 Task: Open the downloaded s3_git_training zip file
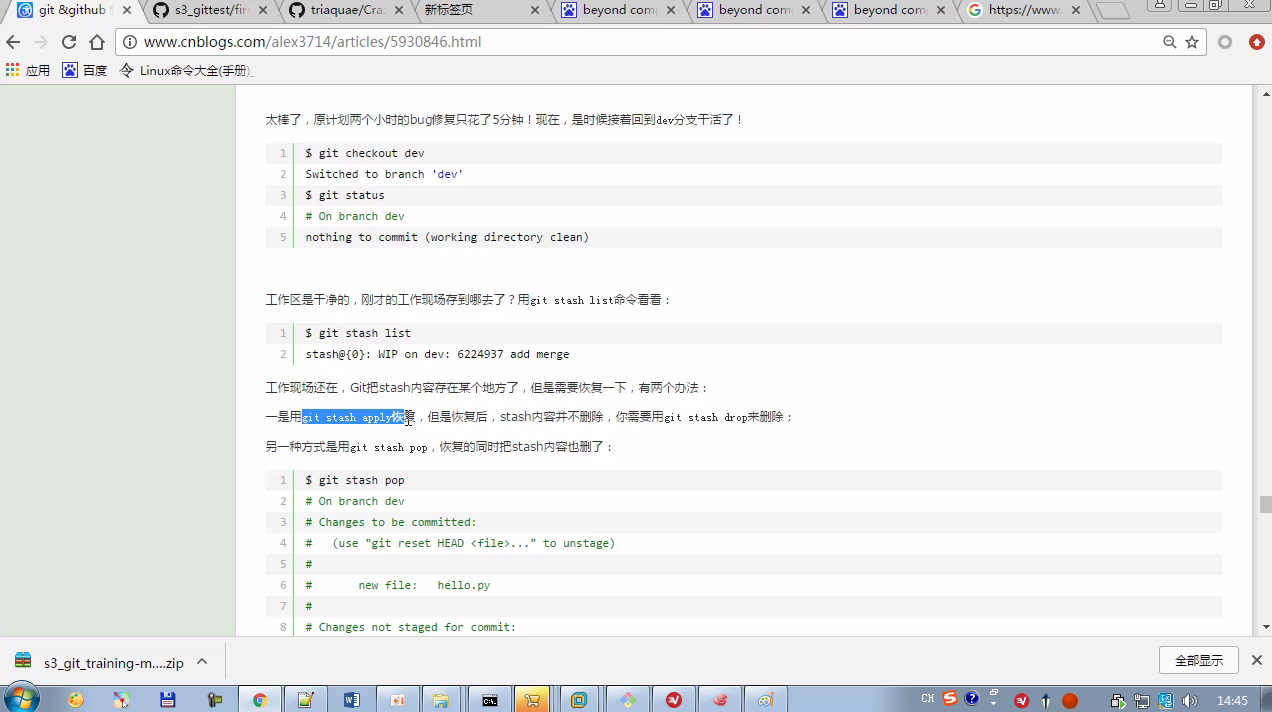click(x=100, y=661)
